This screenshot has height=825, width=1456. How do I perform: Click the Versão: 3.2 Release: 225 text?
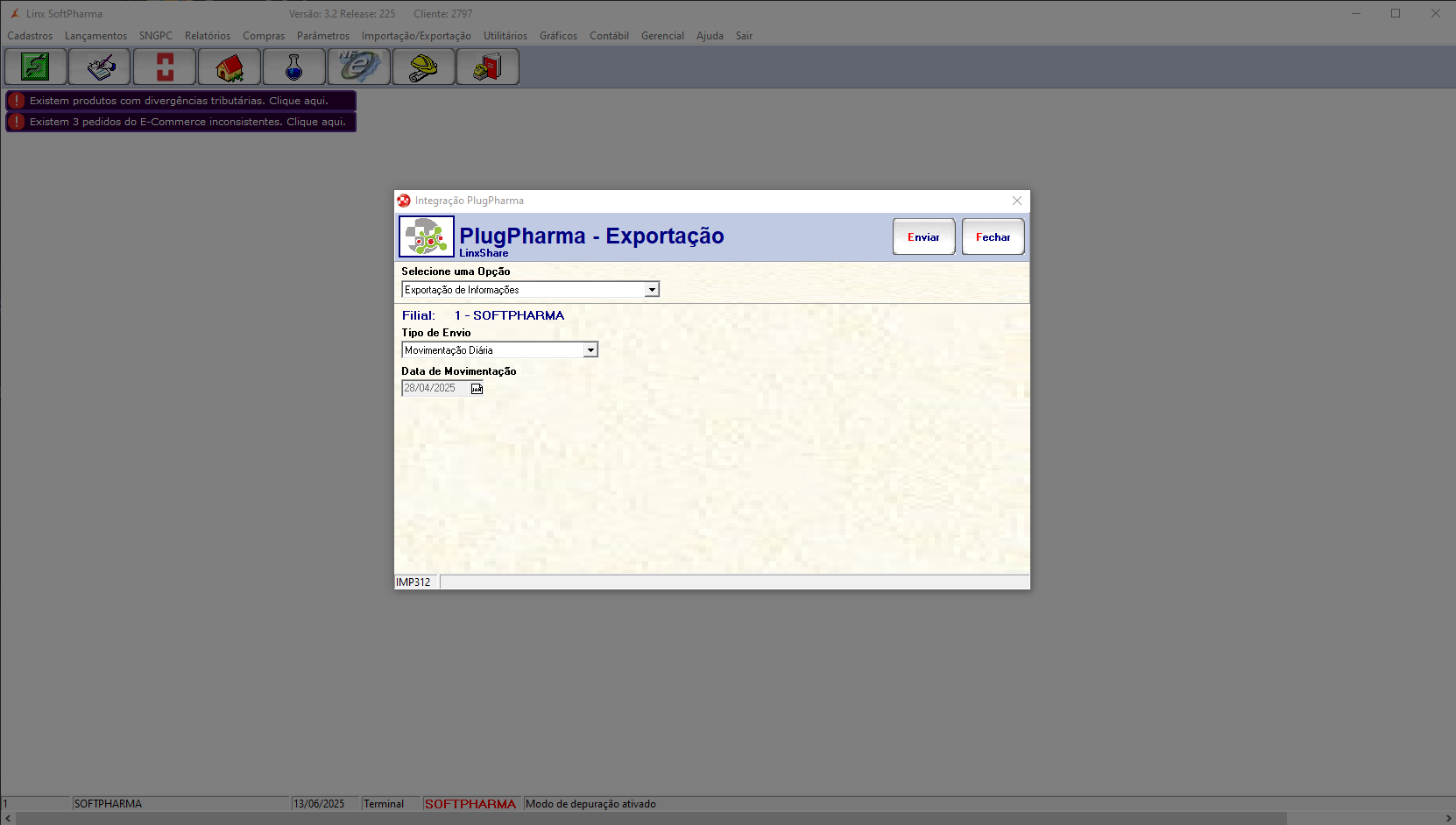[342, 14]
